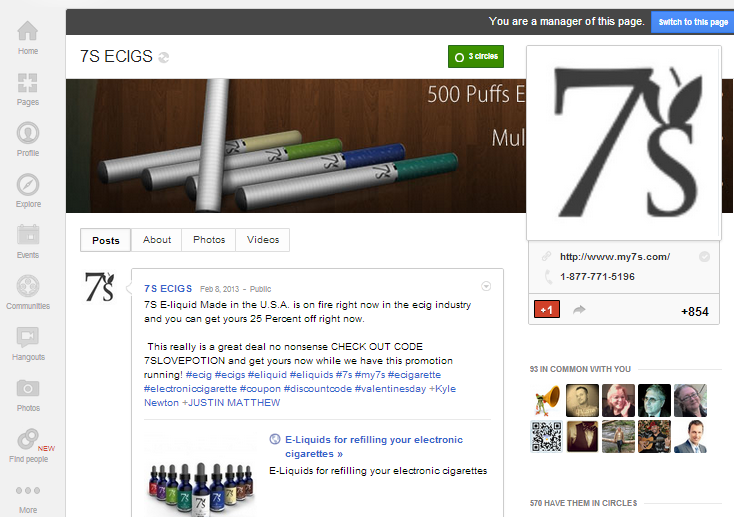The height and width of the screenshot is (517, 734).
Task: Click hashtag #ecigarette
Action: [414, 375]
